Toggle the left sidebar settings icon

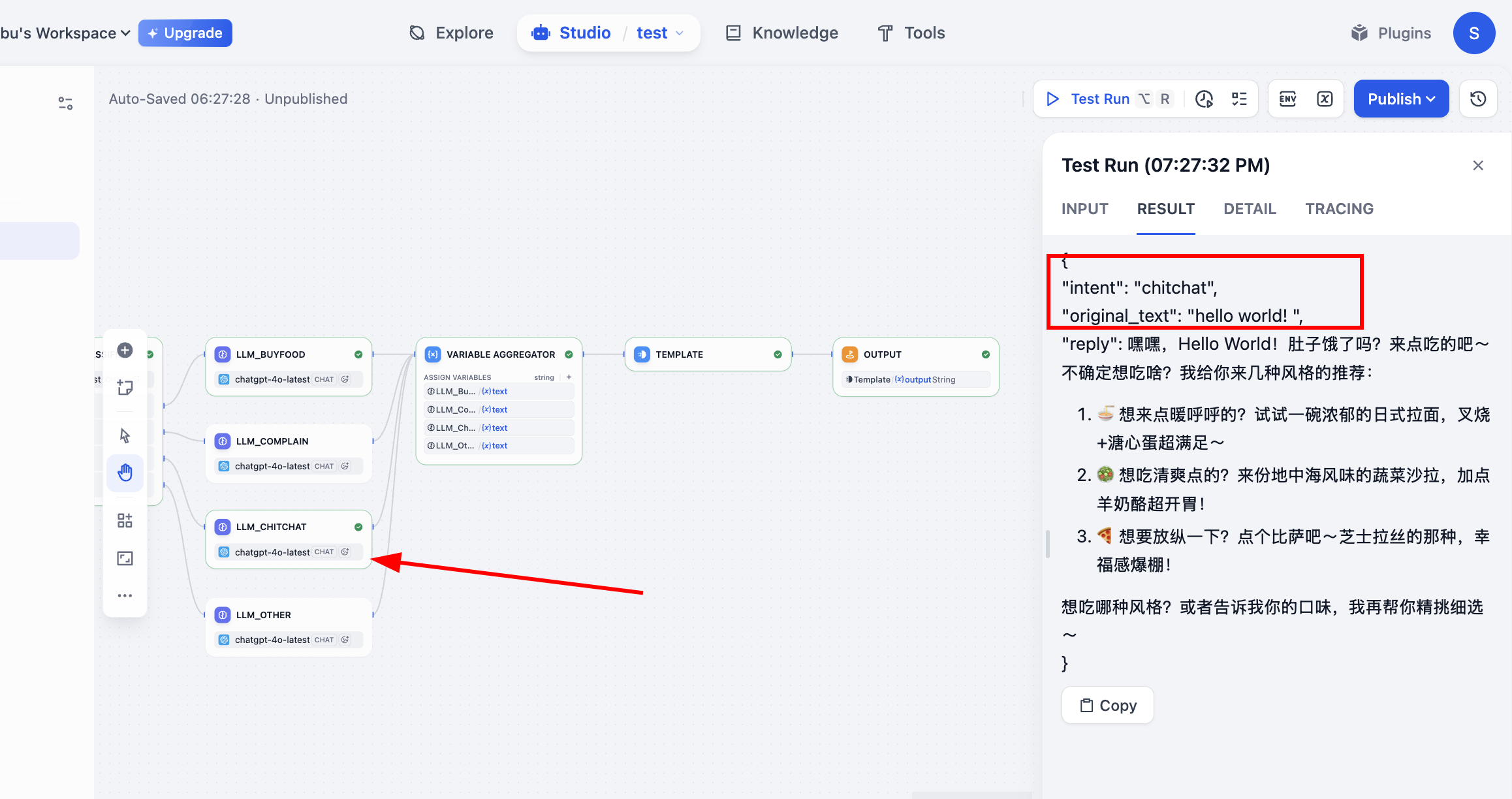pyautogui.click(x=65, y=103)
